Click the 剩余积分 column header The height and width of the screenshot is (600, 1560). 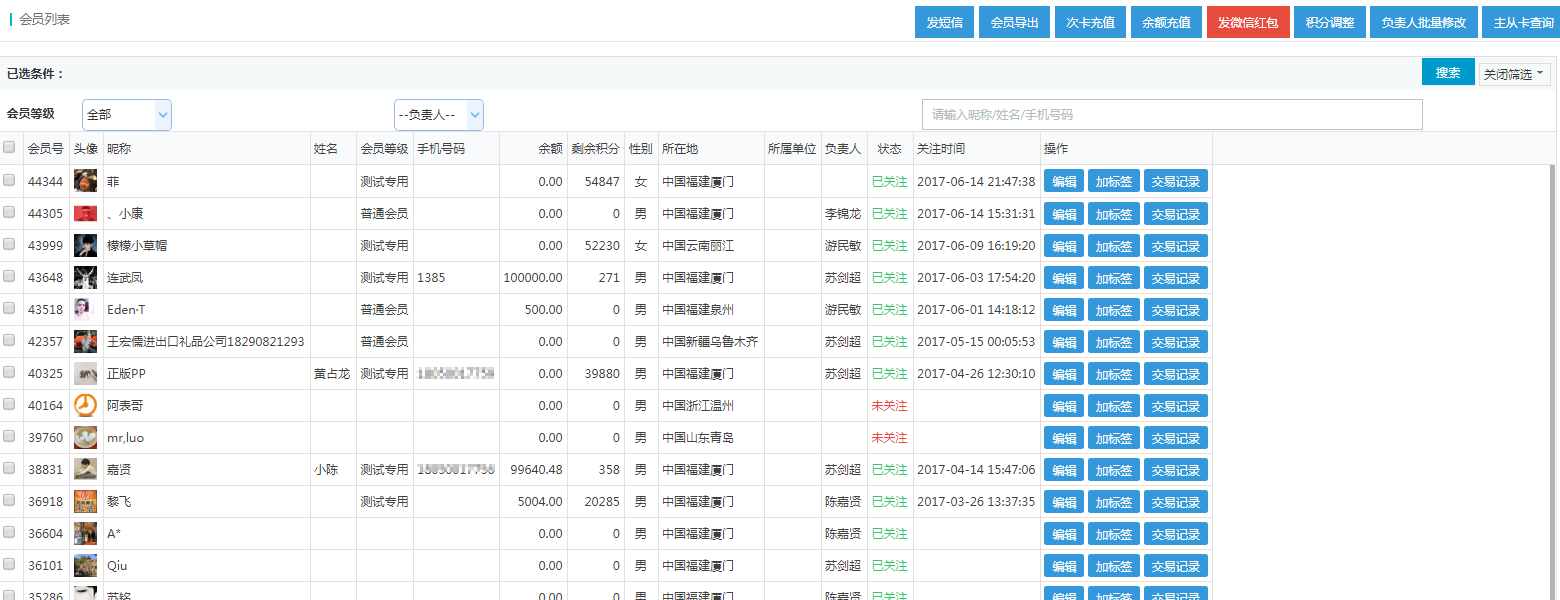click(x=596, y=148)
